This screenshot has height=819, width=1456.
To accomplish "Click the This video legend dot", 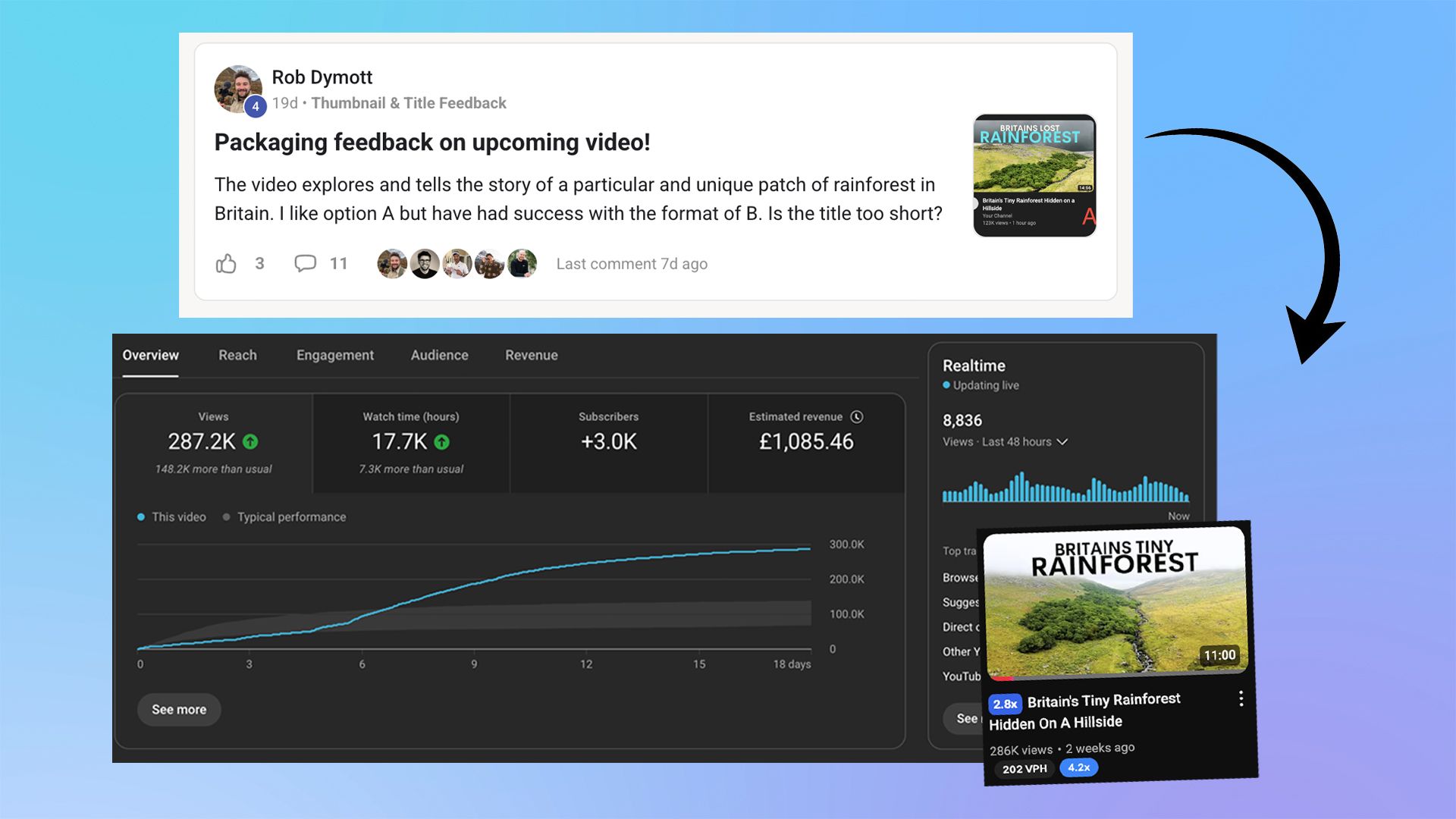I will [x=141, y=517].
